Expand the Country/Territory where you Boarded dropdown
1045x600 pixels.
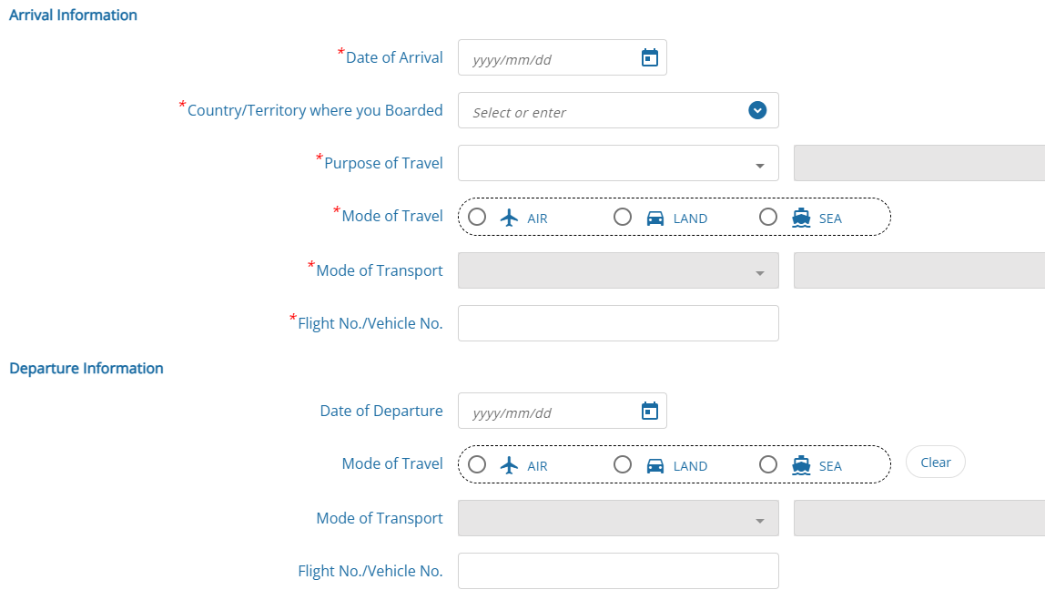(757, 111)
